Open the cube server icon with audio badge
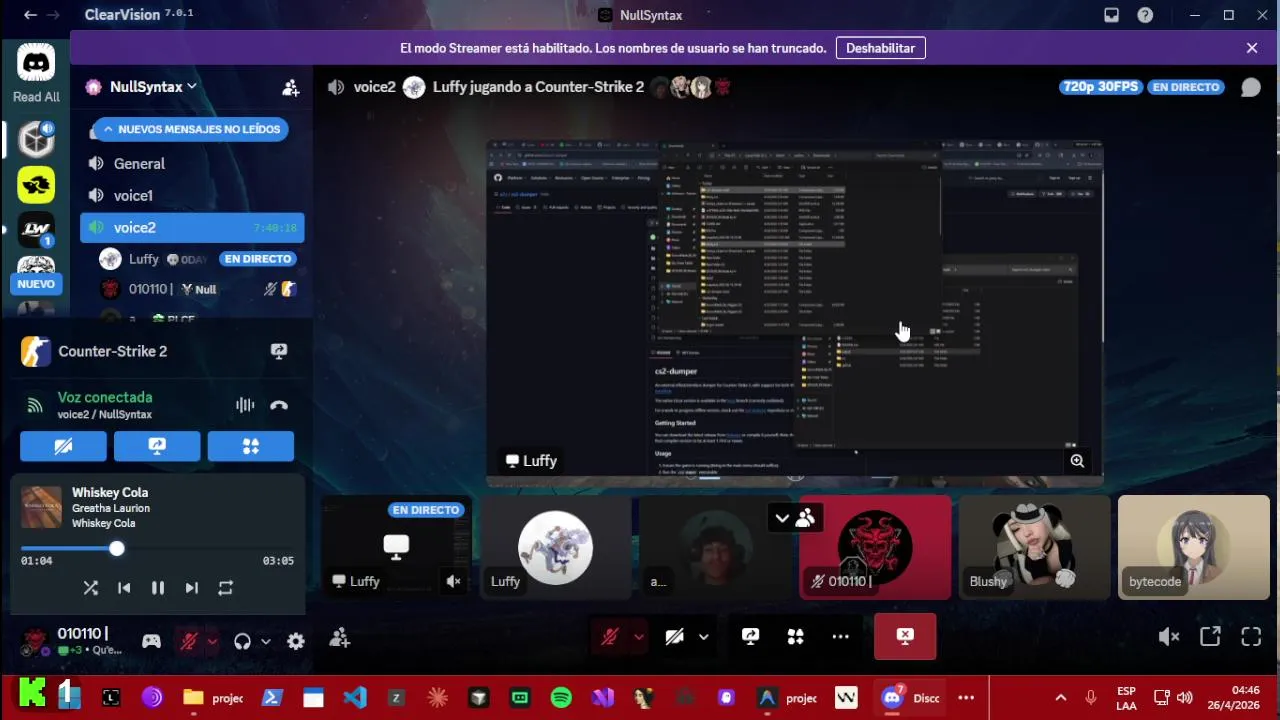 coord(36,139)
